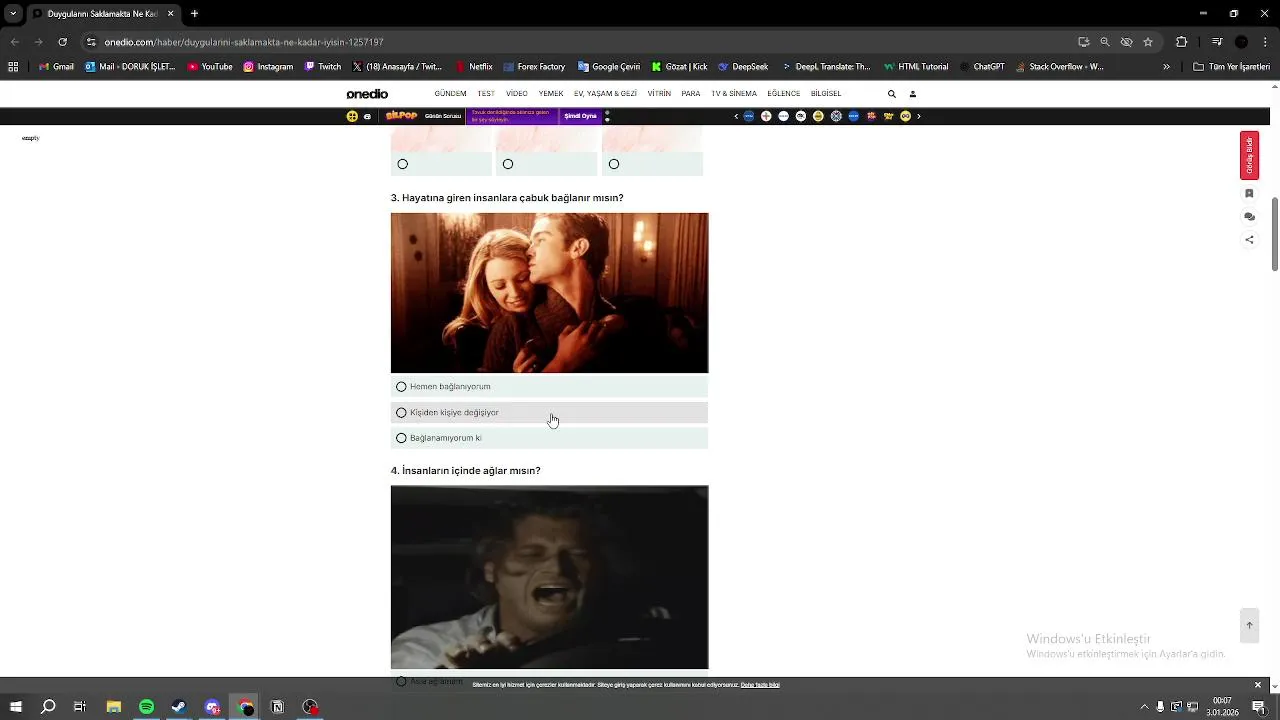Show previous icons in the sports carousel
1280x720 pixels.
736,116
